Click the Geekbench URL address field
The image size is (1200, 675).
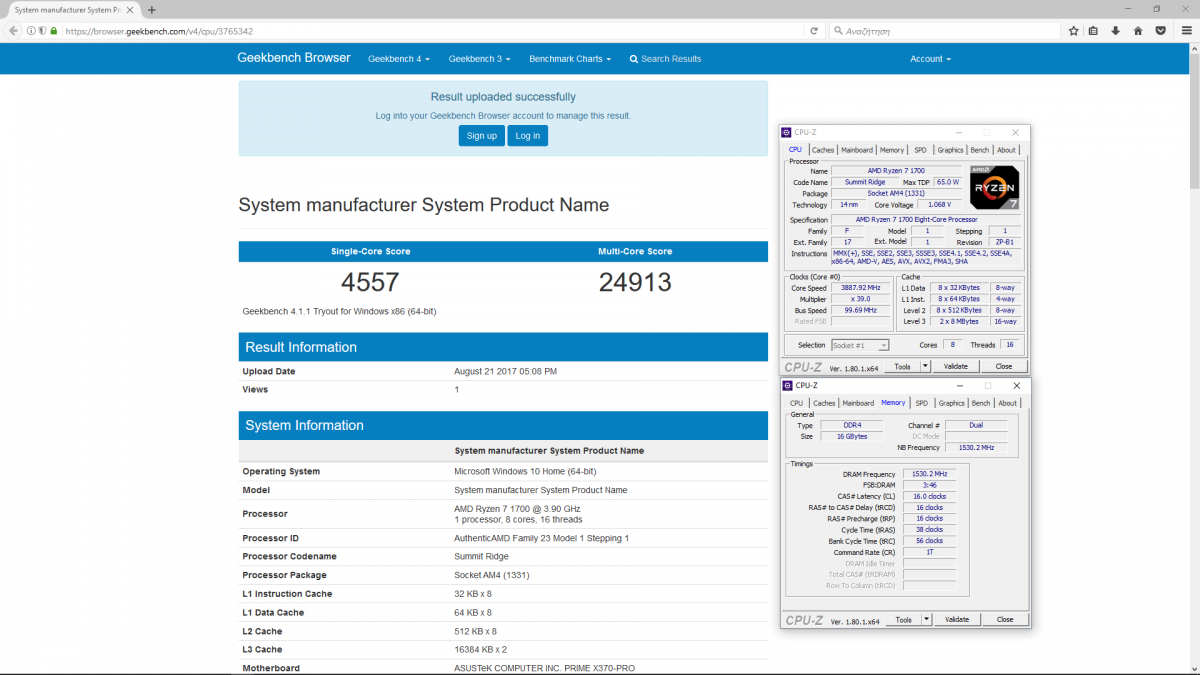(430, 31)
